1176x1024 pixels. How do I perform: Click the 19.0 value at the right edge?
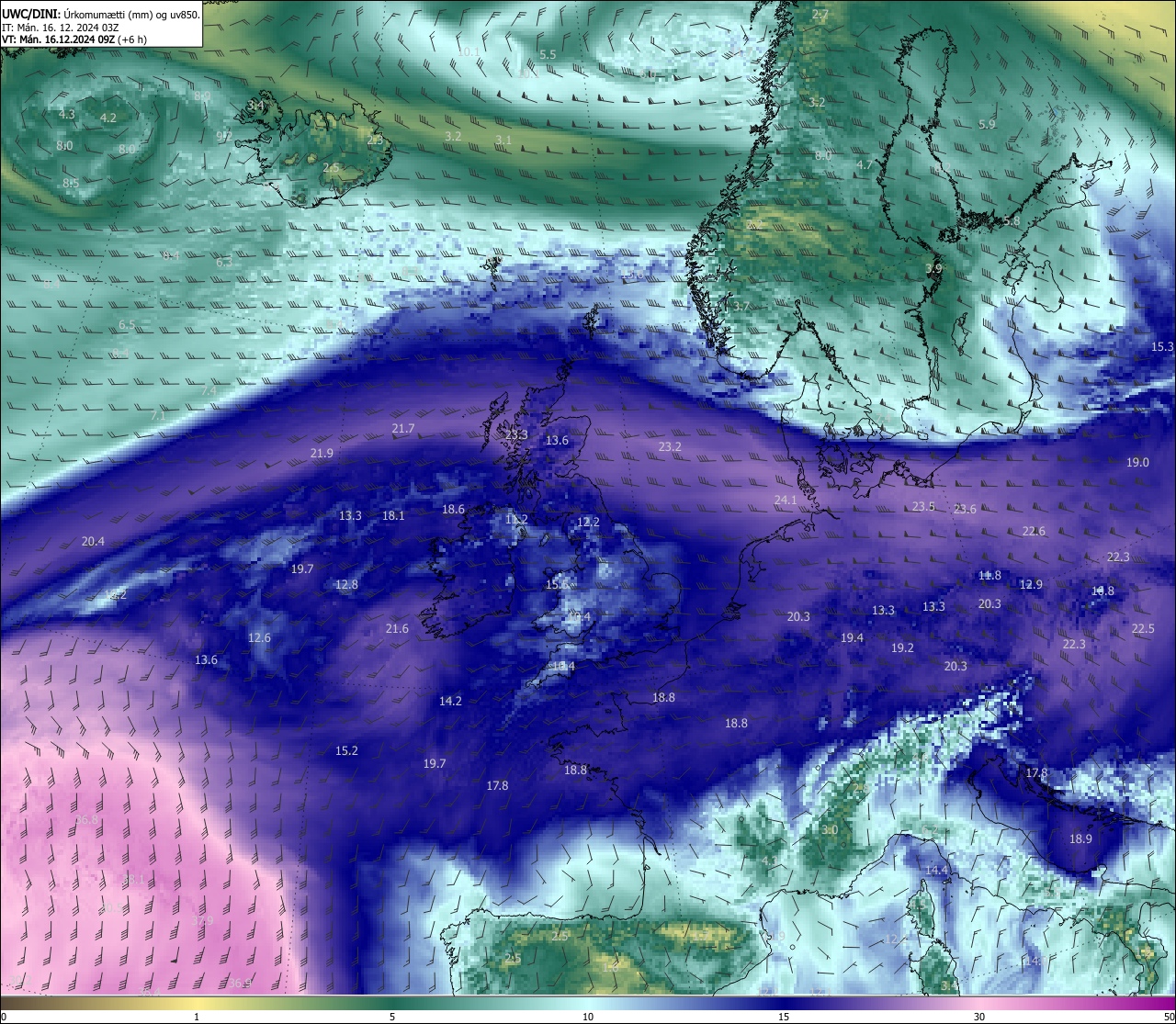[x=1137, y=463]
